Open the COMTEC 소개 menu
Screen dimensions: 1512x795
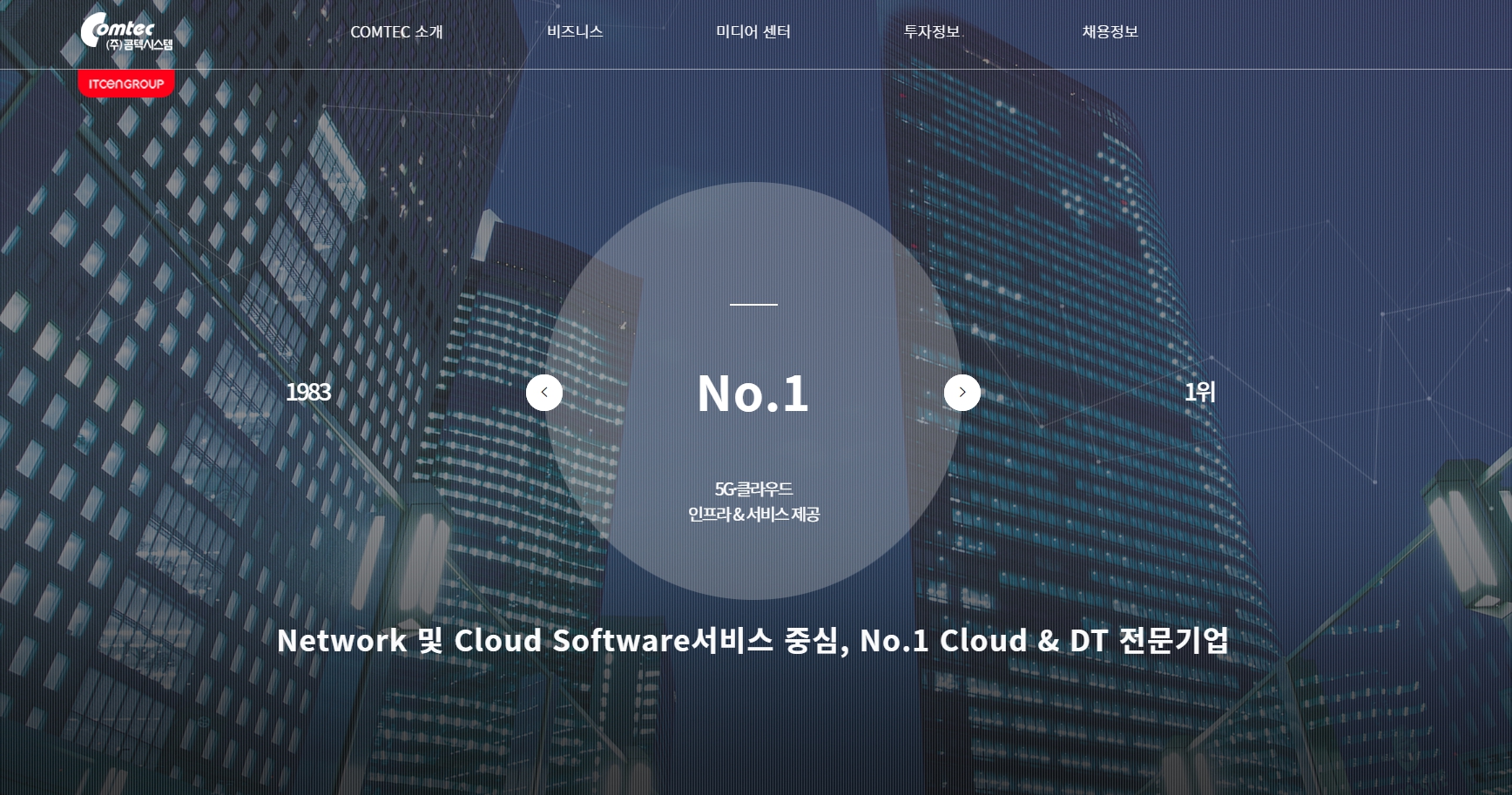(396, 32)
